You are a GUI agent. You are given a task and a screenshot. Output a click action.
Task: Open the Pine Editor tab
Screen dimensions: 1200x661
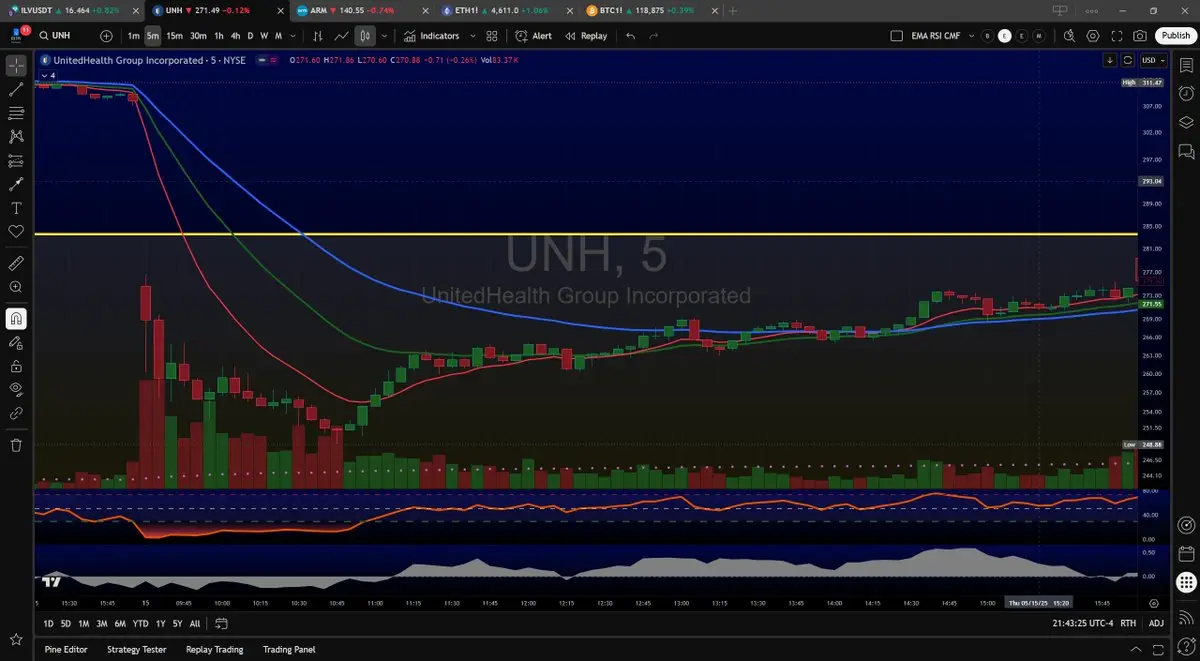tap(66, 649)
